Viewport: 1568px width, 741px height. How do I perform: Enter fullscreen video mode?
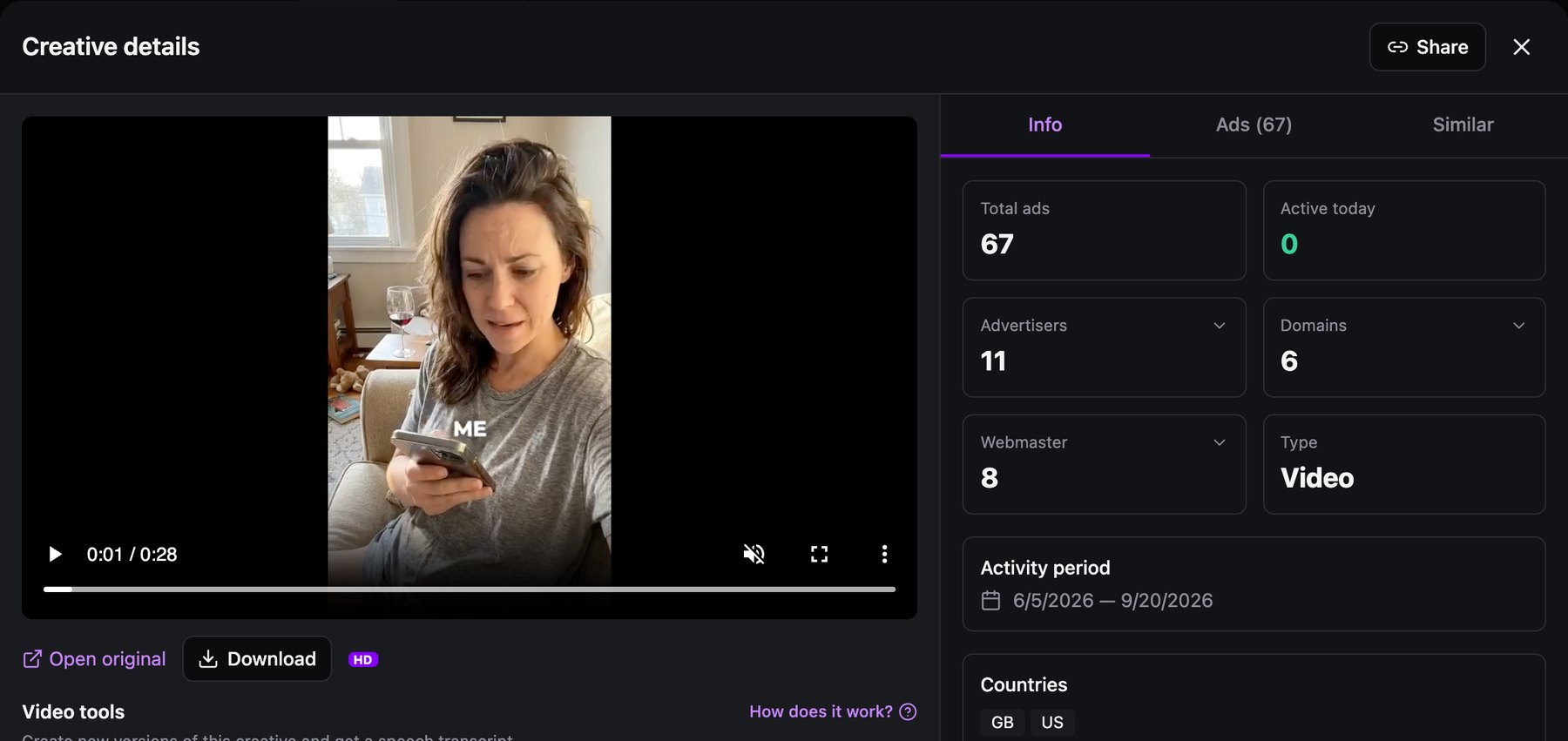[x=820, y=555]
